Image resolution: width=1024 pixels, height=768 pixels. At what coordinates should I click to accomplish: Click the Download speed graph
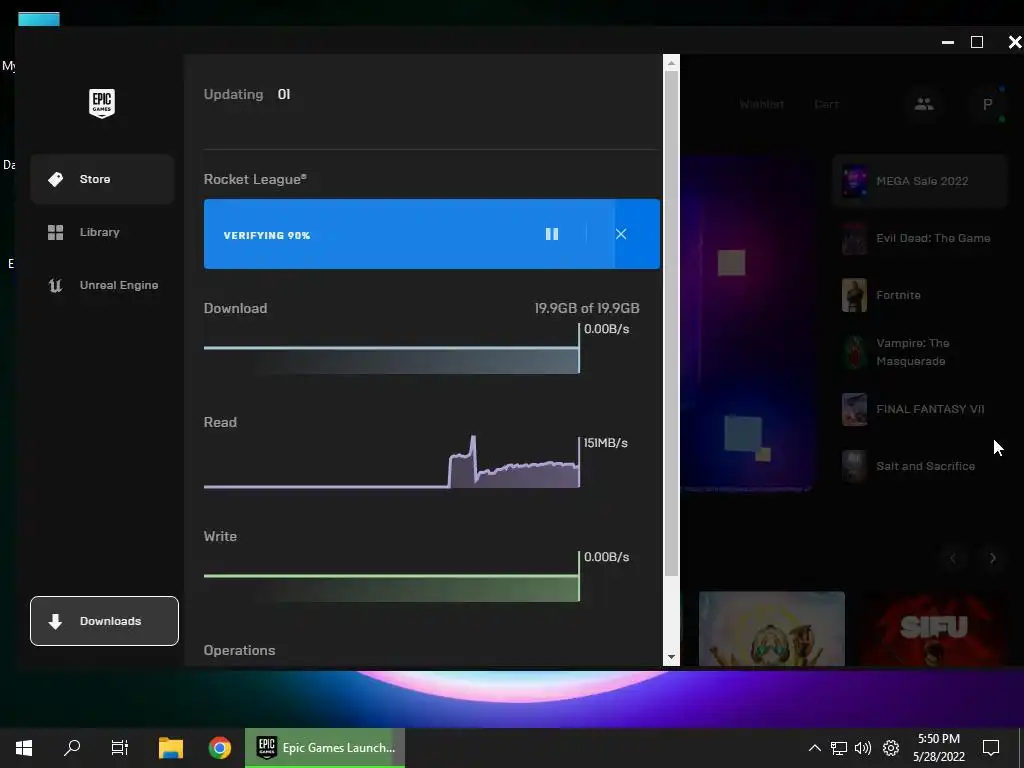[x=391, y=349]
